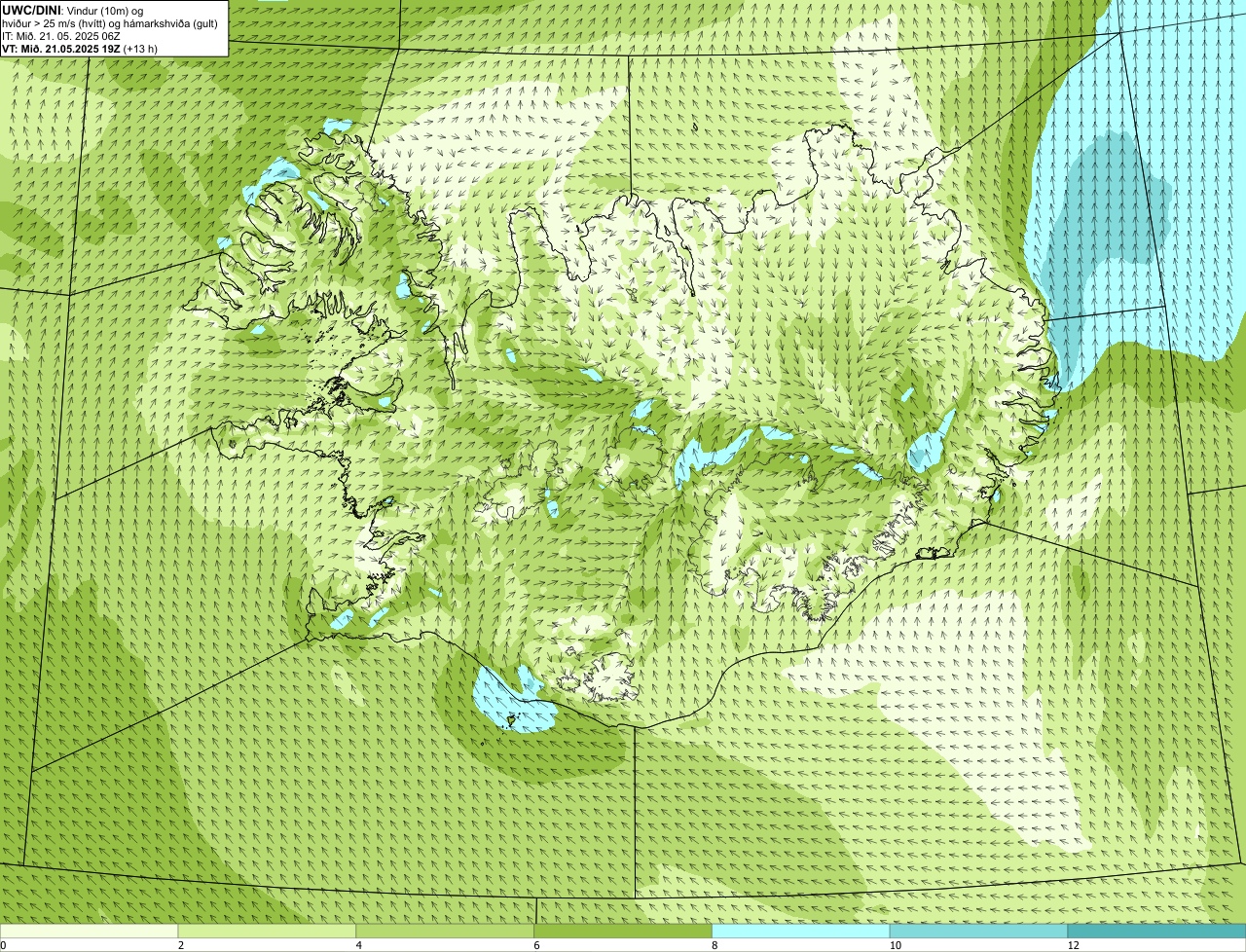Click the 6–8 m/s darker green legend segment

[623, 932]
